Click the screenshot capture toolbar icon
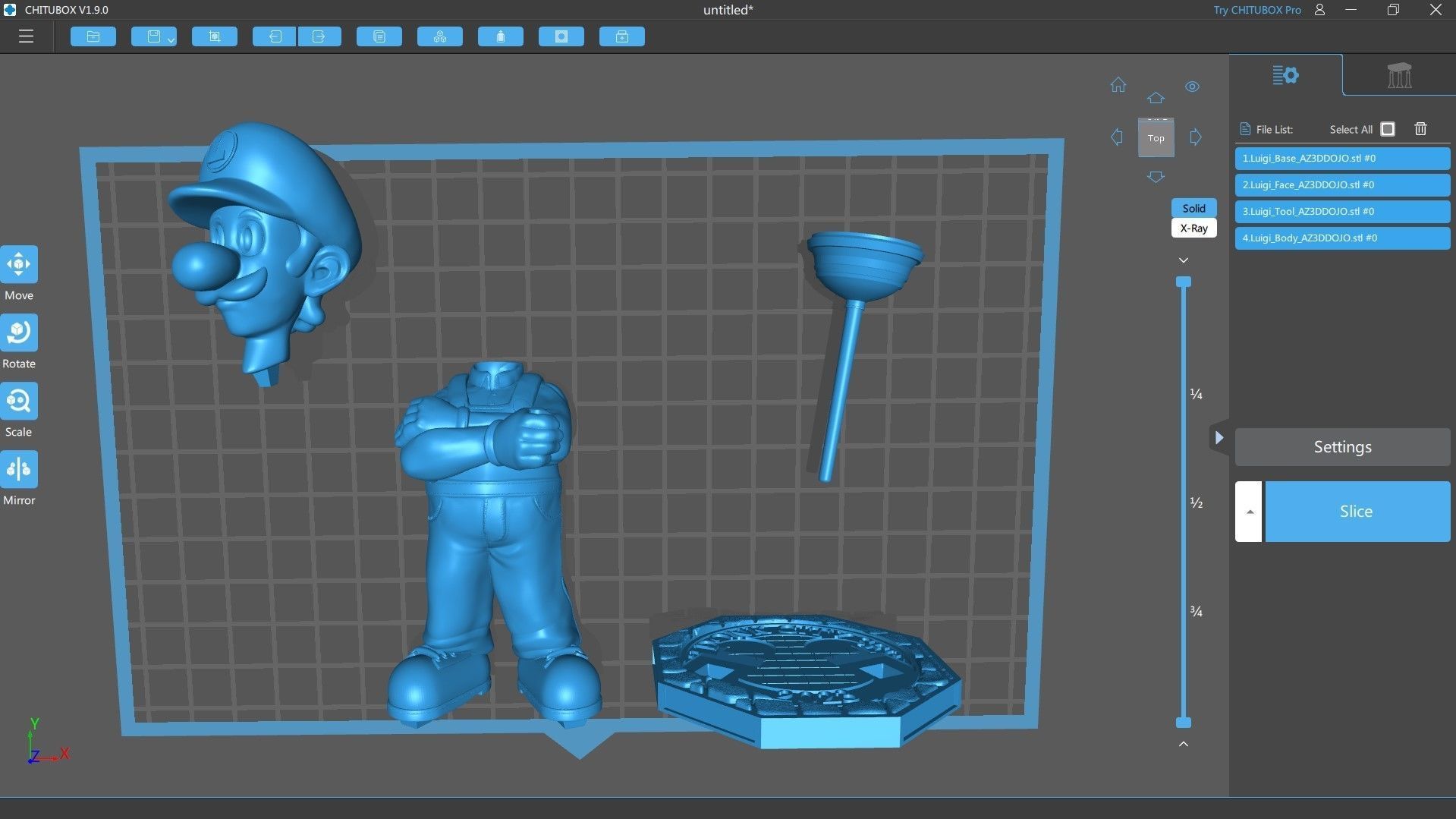The width and height of the screenshot is (1456, 819). pos(215,36)
